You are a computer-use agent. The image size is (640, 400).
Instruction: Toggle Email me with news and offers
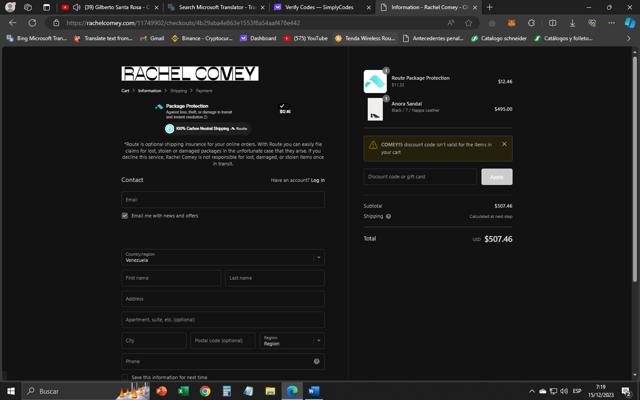[125, 216]
